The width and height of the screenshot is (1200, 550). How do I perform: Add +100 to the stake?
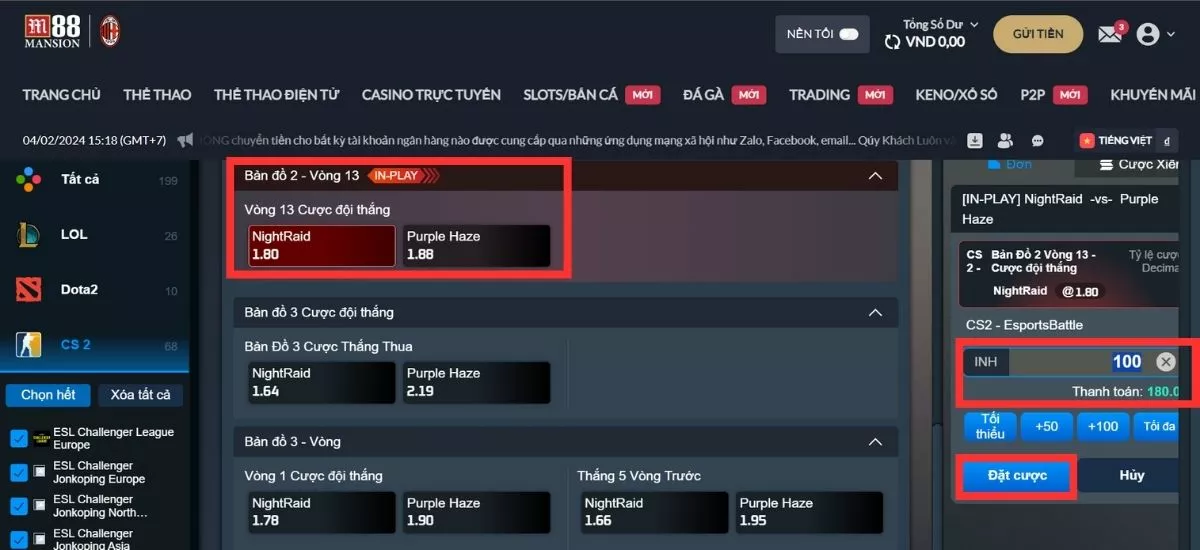click(x=1102, y=426)
